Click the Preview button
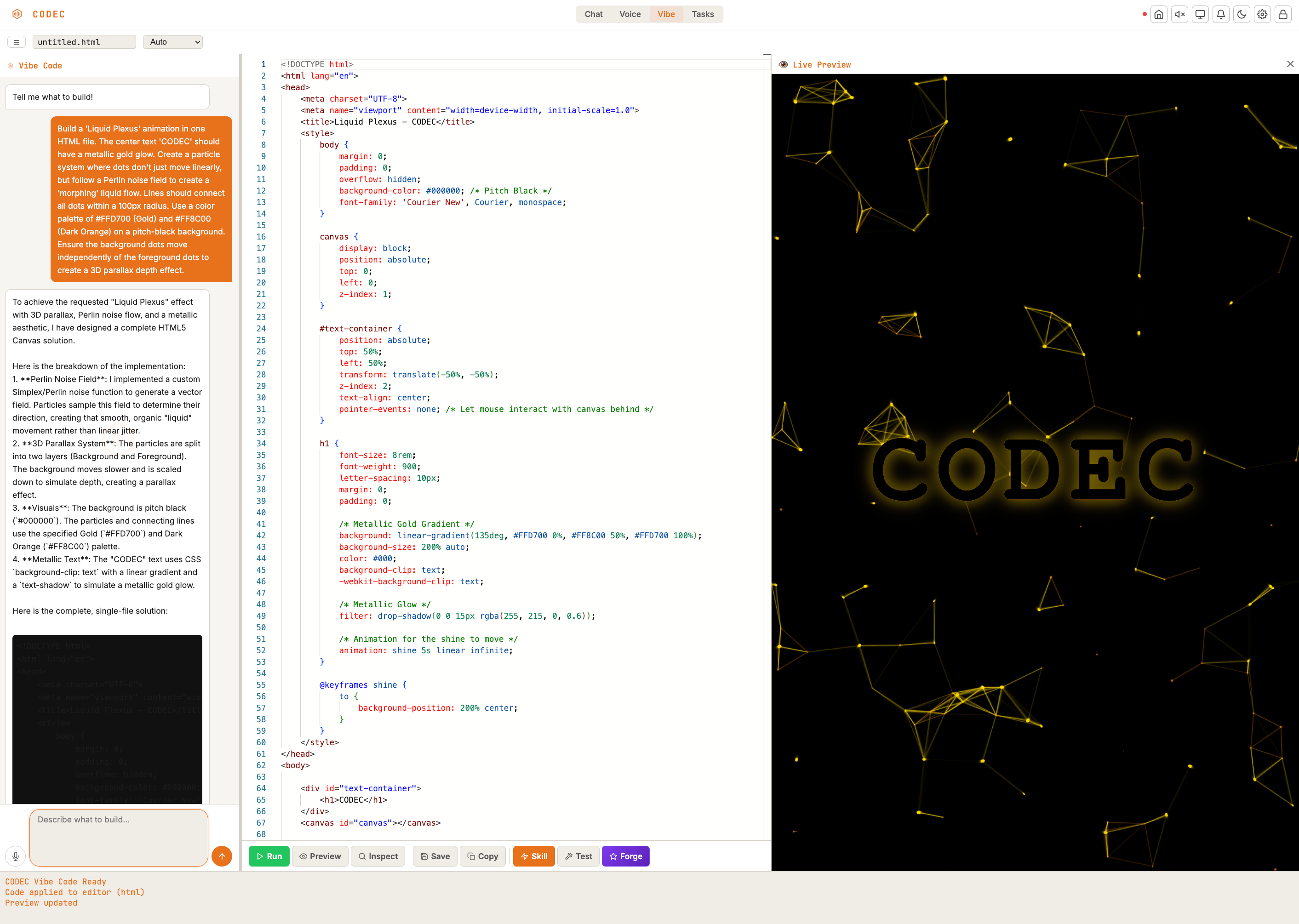 320,856
